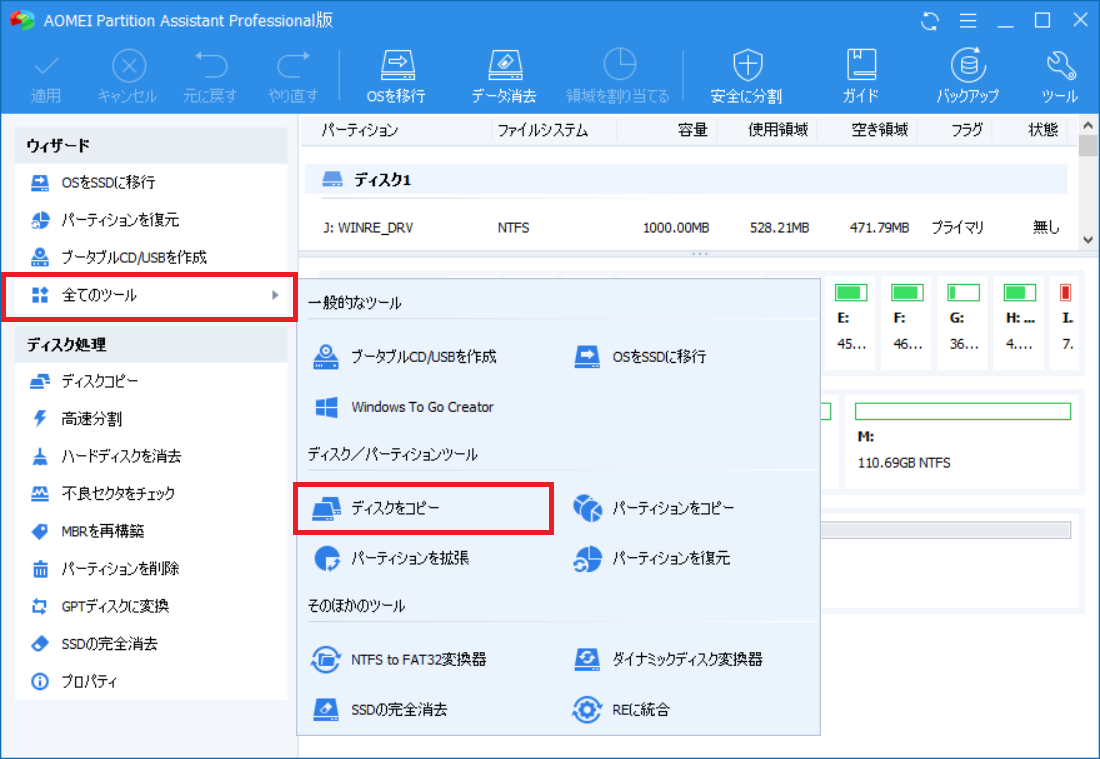The width and height of the screenshot is (1100, 759).
Task: Select the M: 110.69GB NTFS partition
Action: click(x=962, y=441)
